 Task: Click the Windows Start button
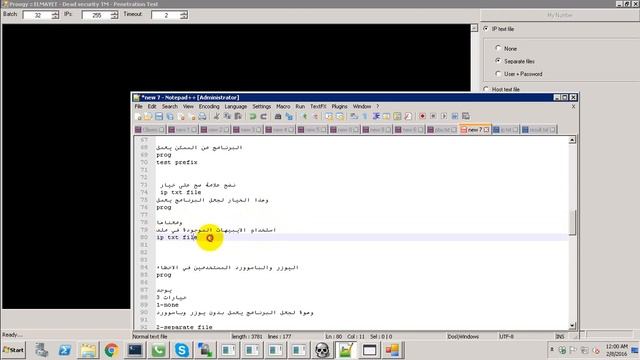point(13,350)
